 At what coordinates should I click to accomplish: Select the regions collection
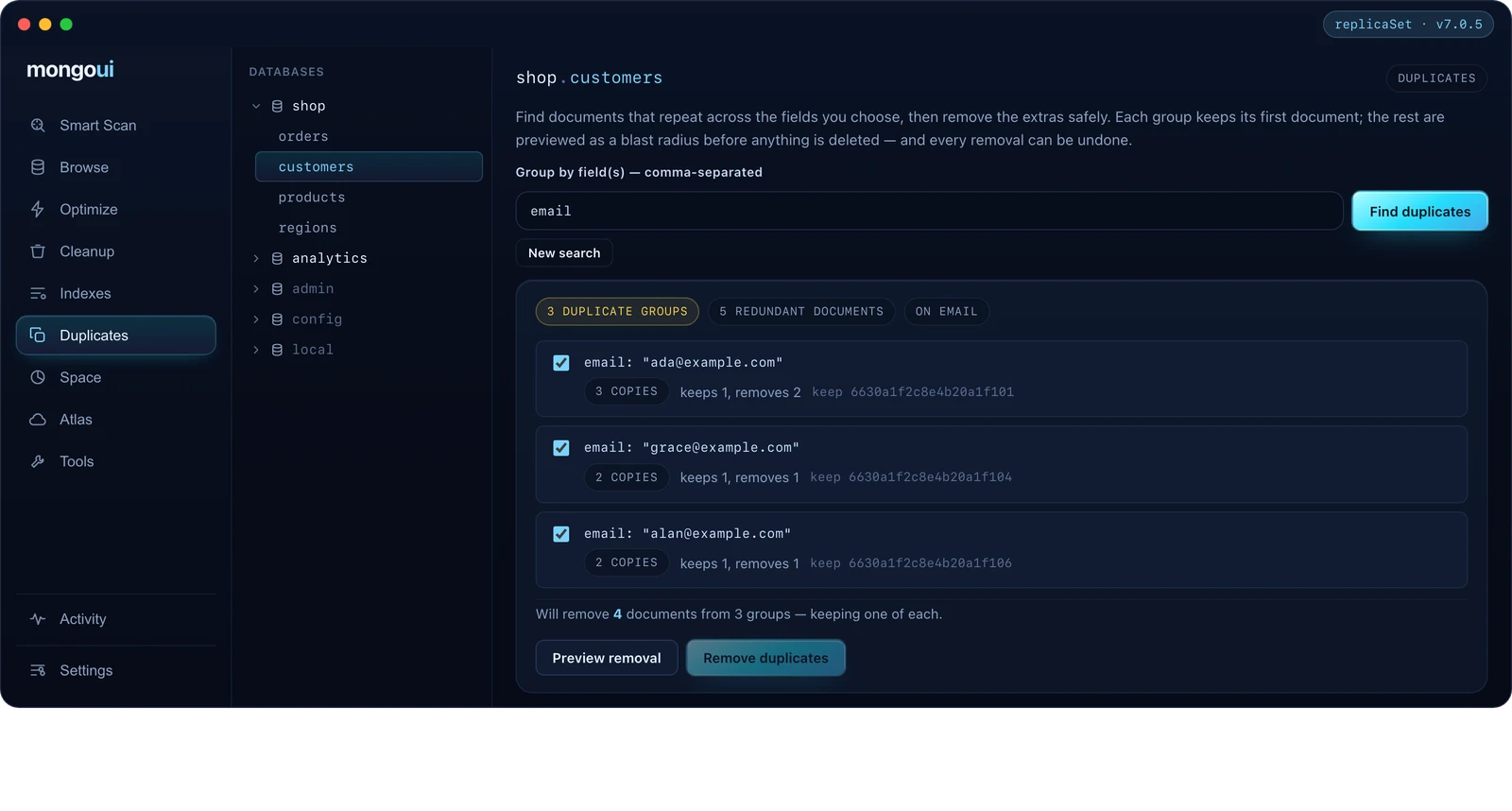click(x=369, y=228)
